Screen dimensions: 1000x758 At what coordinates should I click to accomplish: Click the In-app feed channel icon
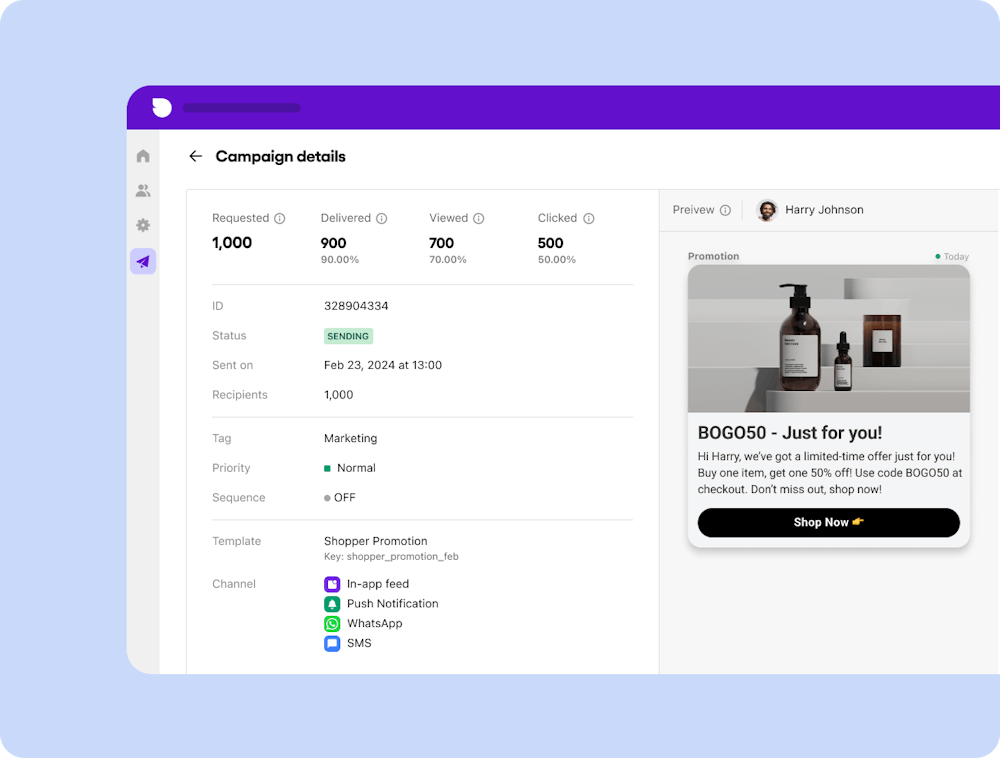pyautogui.click(x=332, y=583)
